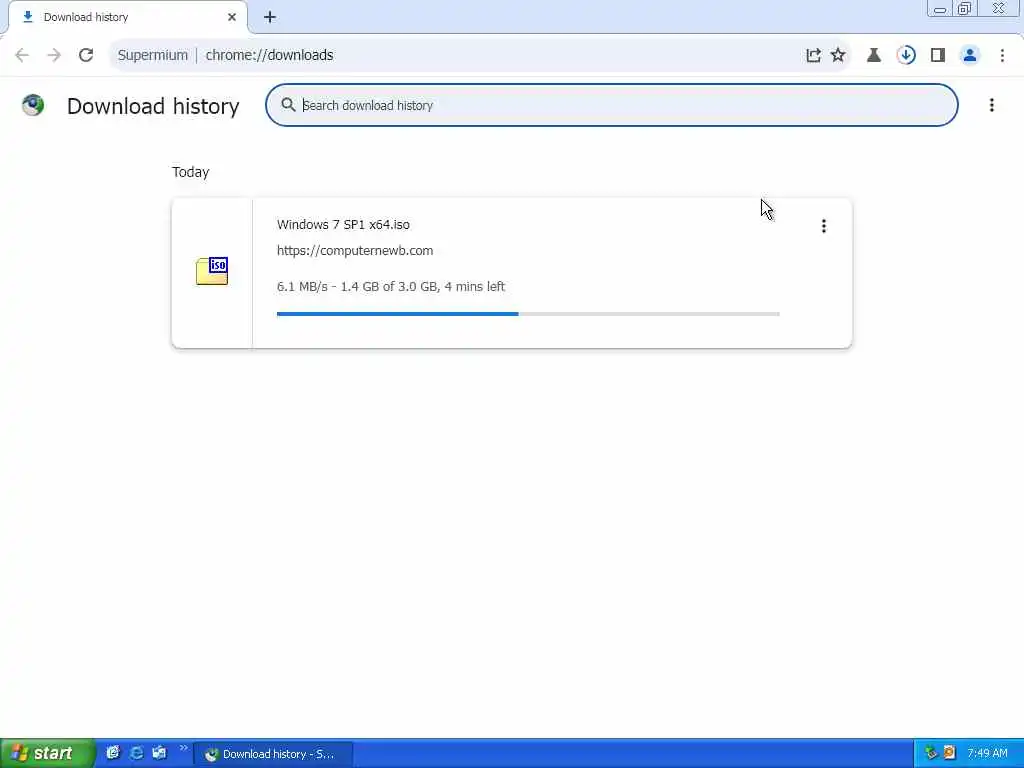Click the 7:49 AM clock
Screen dimensions: 1024x768
pyautogui.click(x=987, y=753)
